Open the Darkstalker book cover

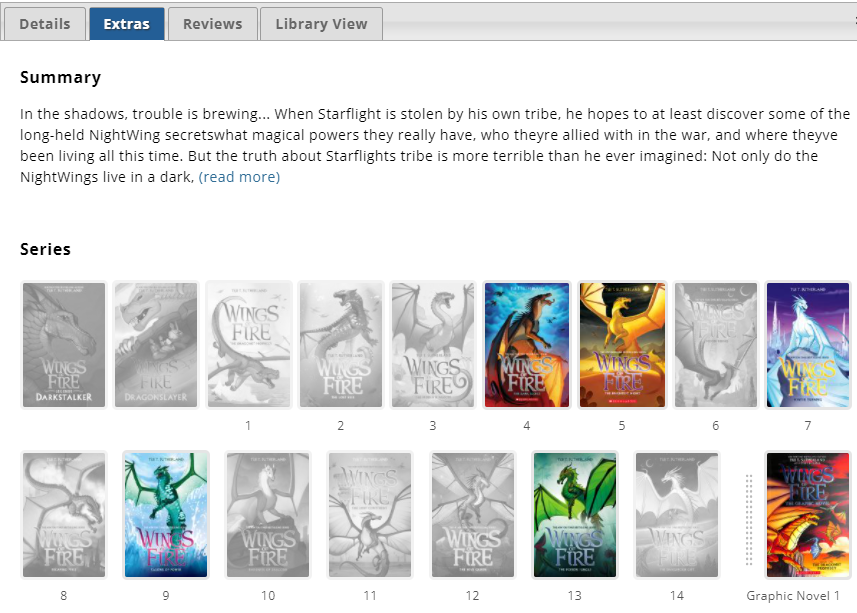[64, 345]
